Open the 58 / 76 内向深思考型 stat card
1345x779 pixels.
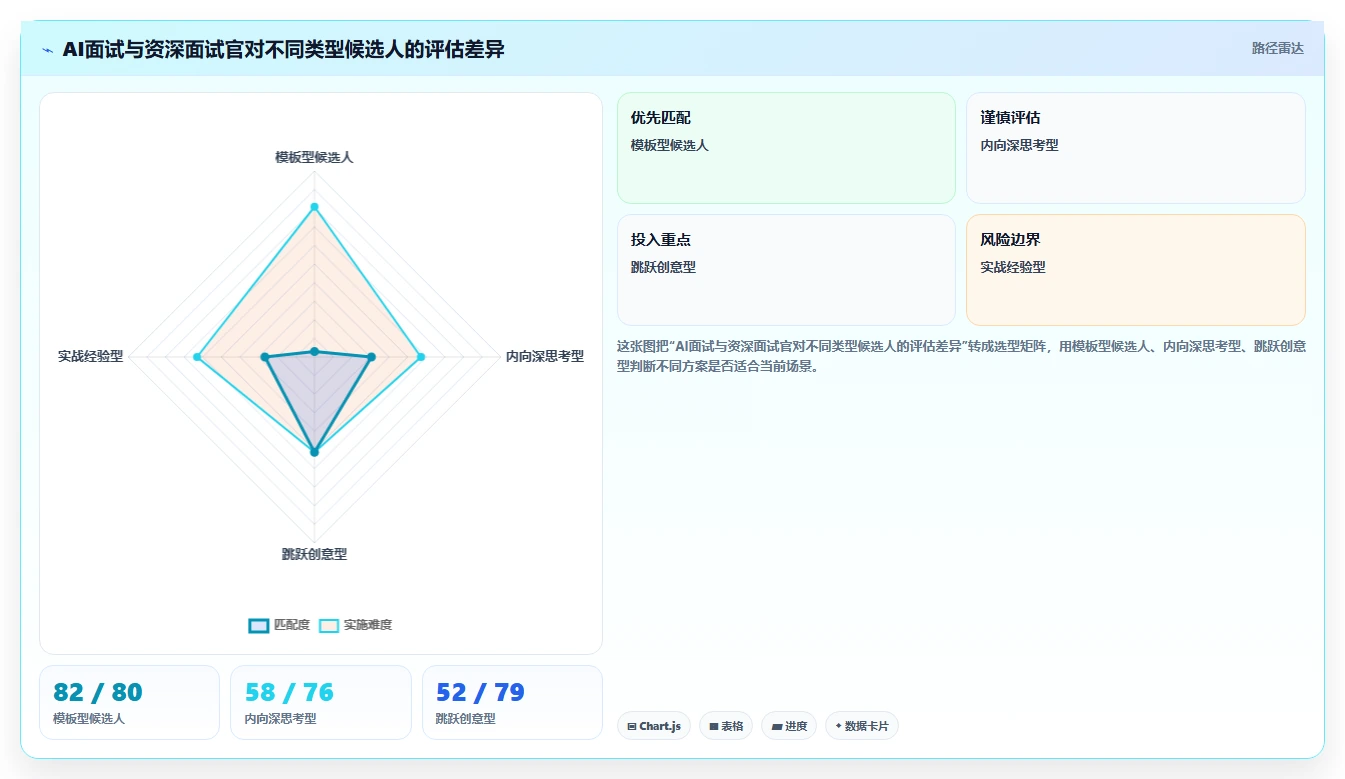coord(320,702)
